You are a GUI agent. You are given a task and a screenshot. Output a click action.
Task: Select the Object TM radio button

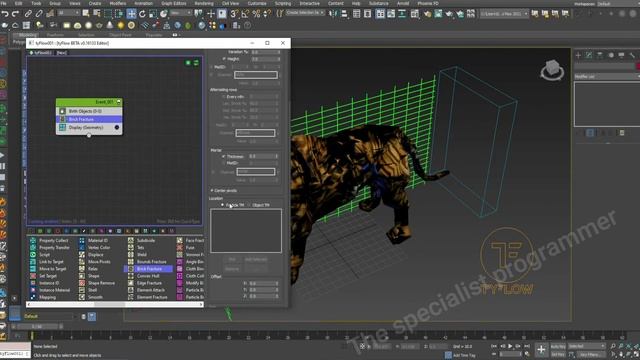[x=249, y=205]
